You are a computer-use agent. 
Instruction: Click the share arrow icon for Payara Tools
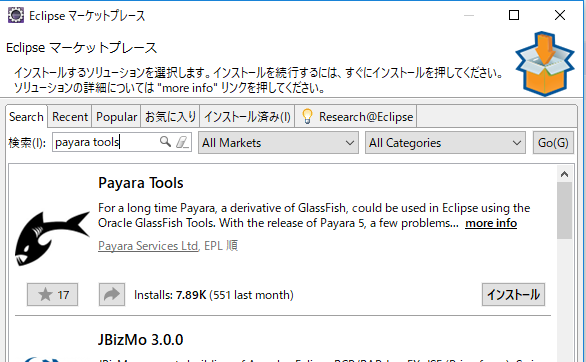pos(112,294)
